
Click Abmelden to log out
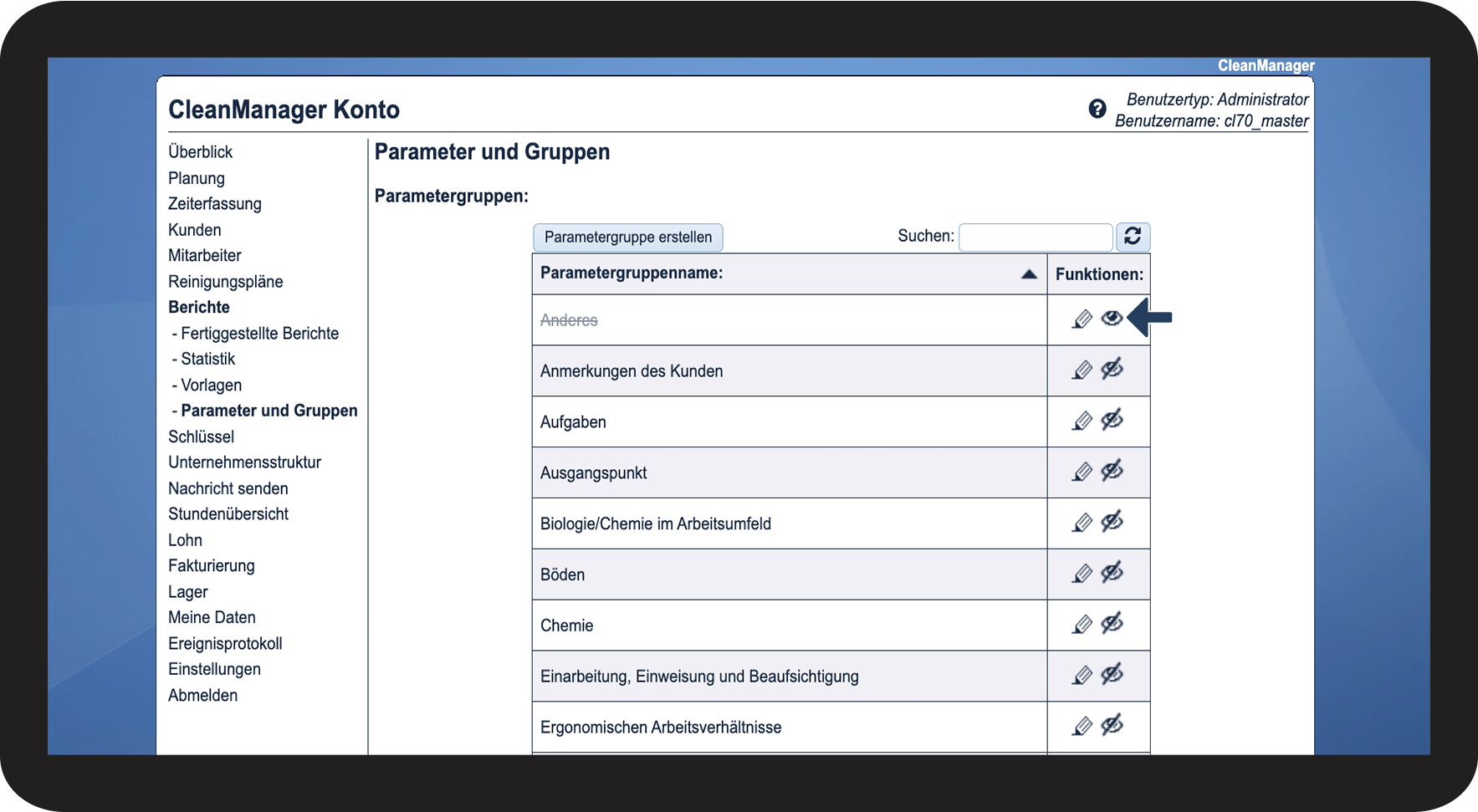202,695
